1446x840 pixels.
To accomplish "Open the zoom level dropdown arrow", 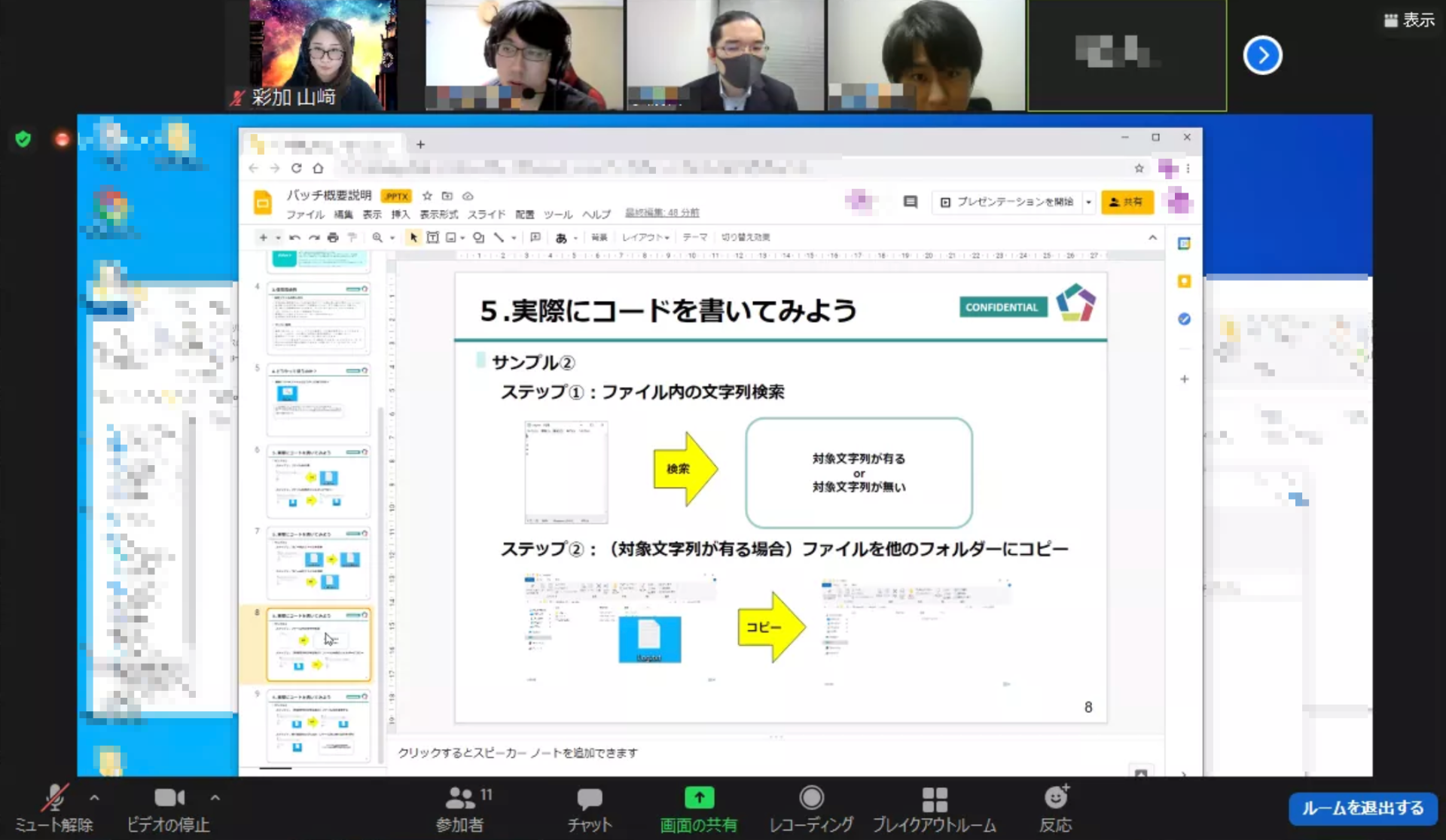I will [392, 238].
